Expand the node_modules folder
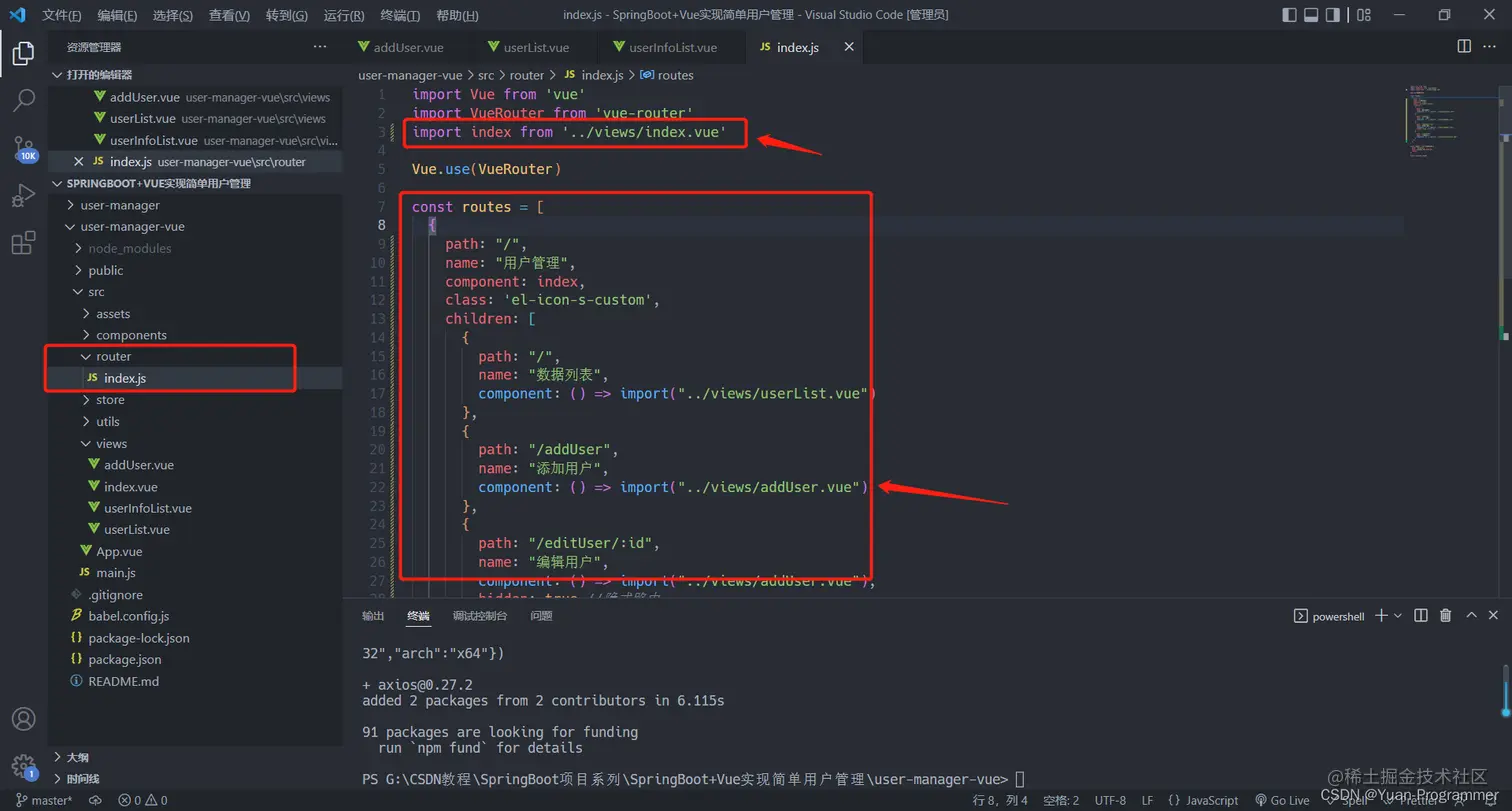 coord(195,248)
